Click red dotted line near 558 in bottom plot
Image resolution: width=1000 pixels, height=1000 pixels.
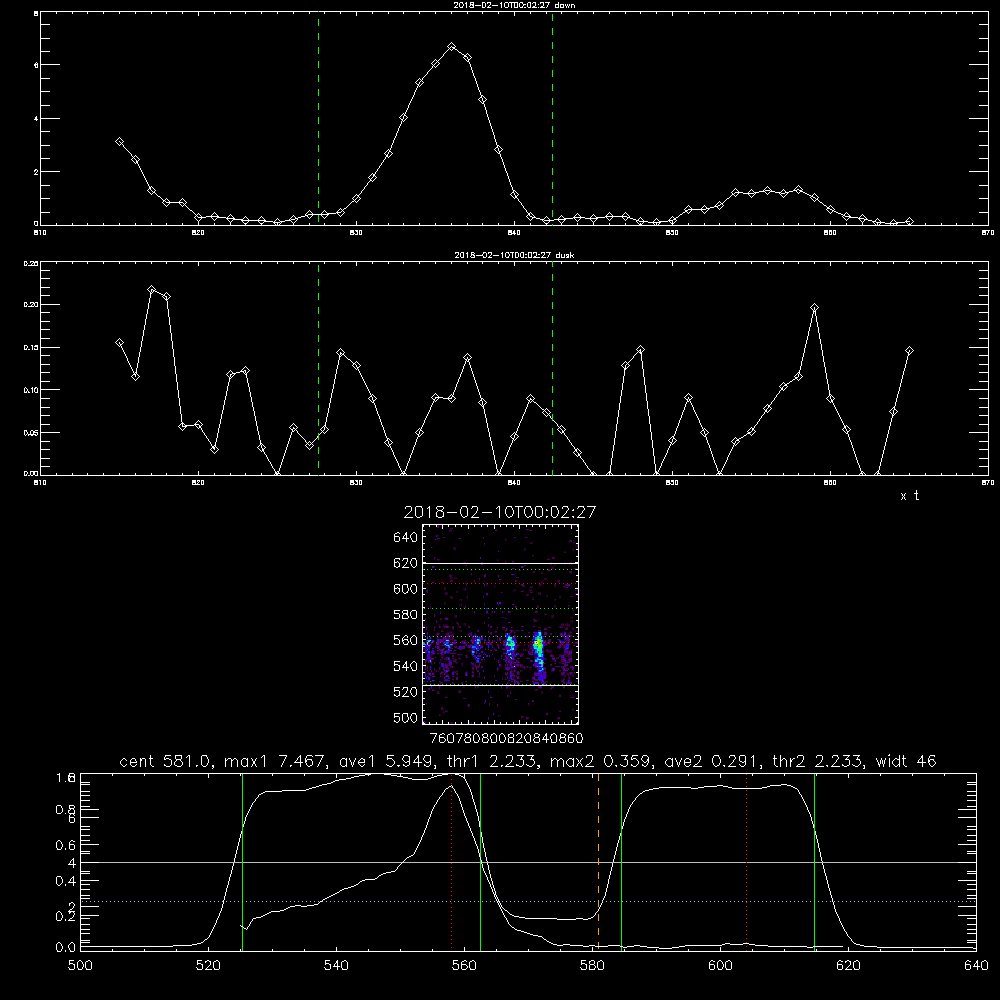(x=452, y=862)
